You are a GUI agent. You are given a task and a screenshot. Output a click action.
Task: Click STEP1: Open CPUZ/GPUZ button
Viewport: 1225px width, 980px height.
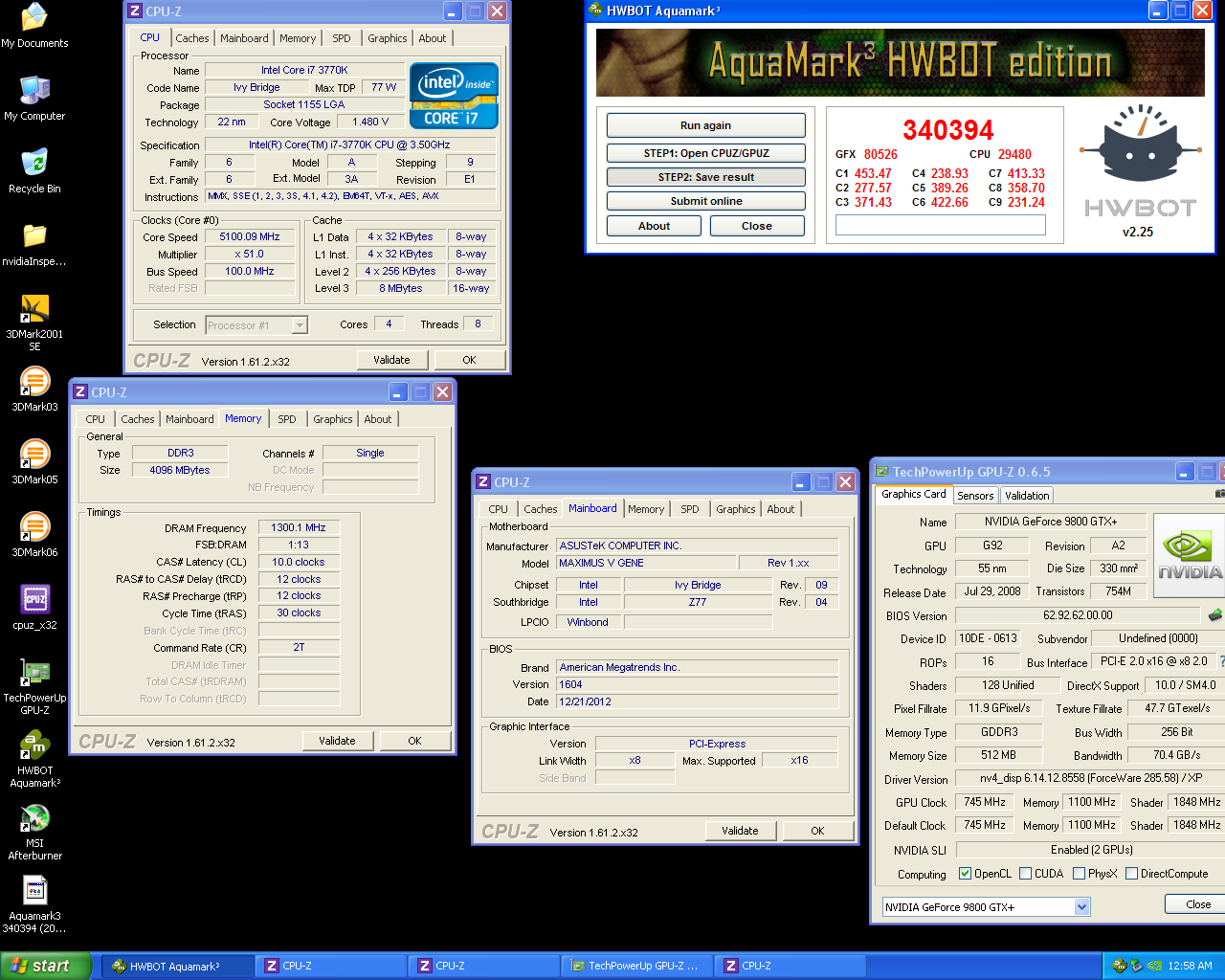click(705, 153)
